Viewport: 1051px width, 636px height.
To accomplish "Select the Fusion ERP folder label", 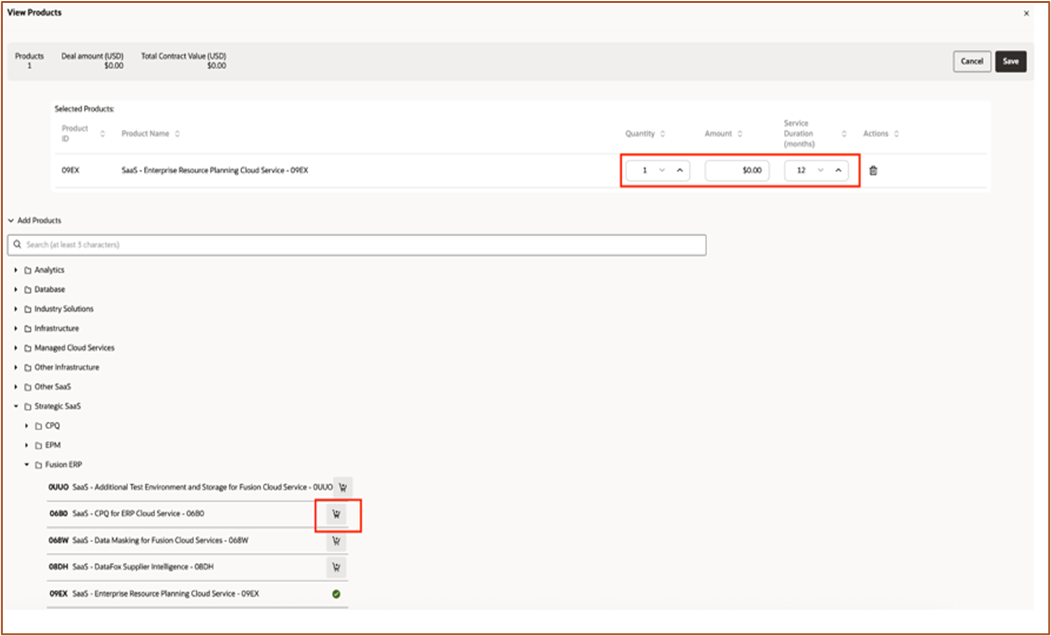I will pyautogui.click(x=64, y=464).
